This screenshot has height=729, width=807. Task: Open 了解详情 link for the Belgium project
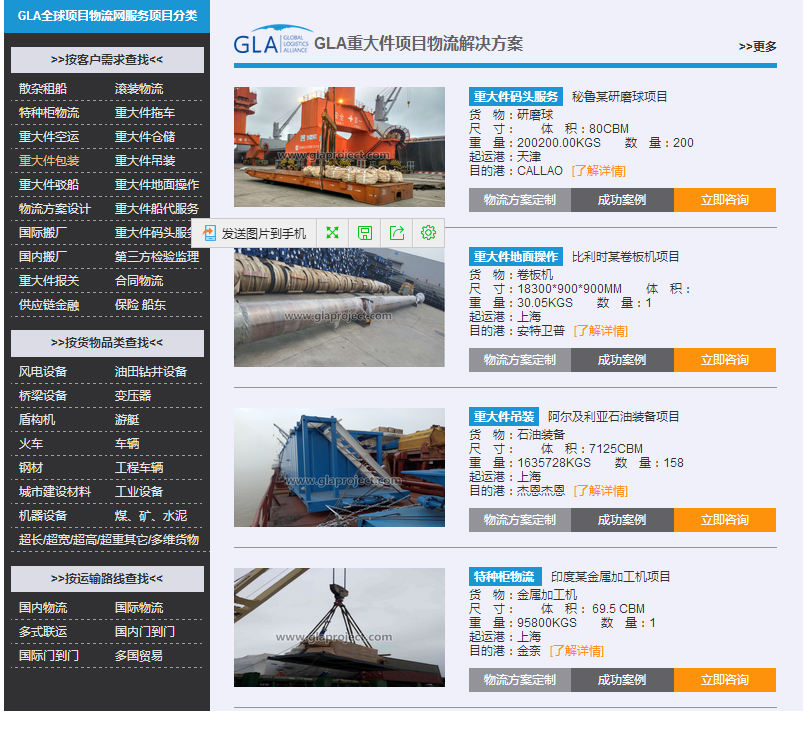click(x=601, y=330)
